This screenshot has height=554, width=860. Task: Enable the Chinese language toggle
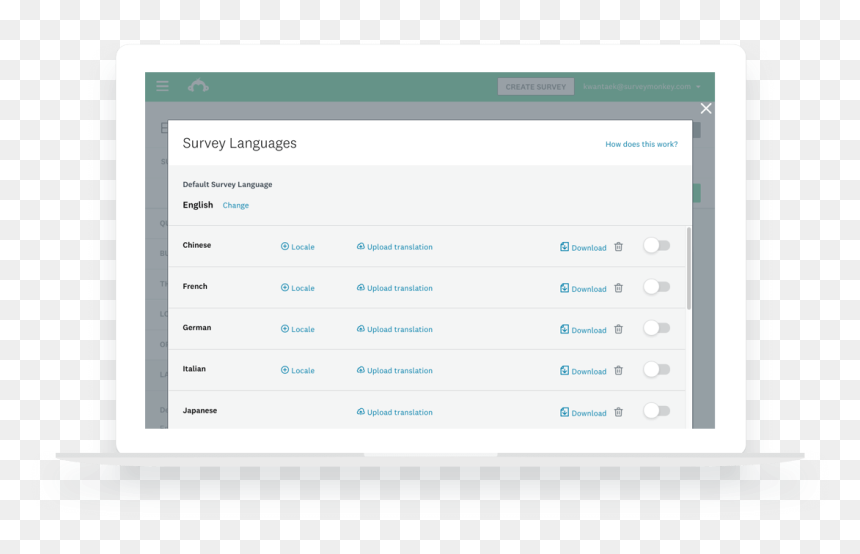coord(657,246)
